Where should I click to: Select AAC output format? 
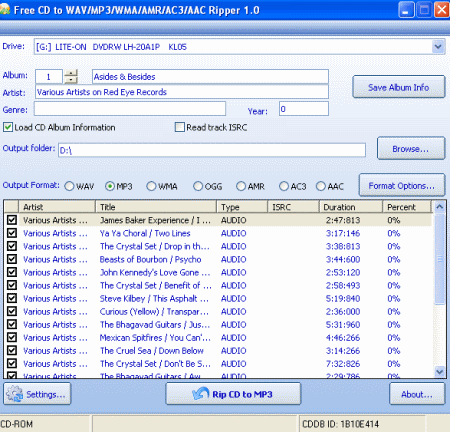(321, 186)
